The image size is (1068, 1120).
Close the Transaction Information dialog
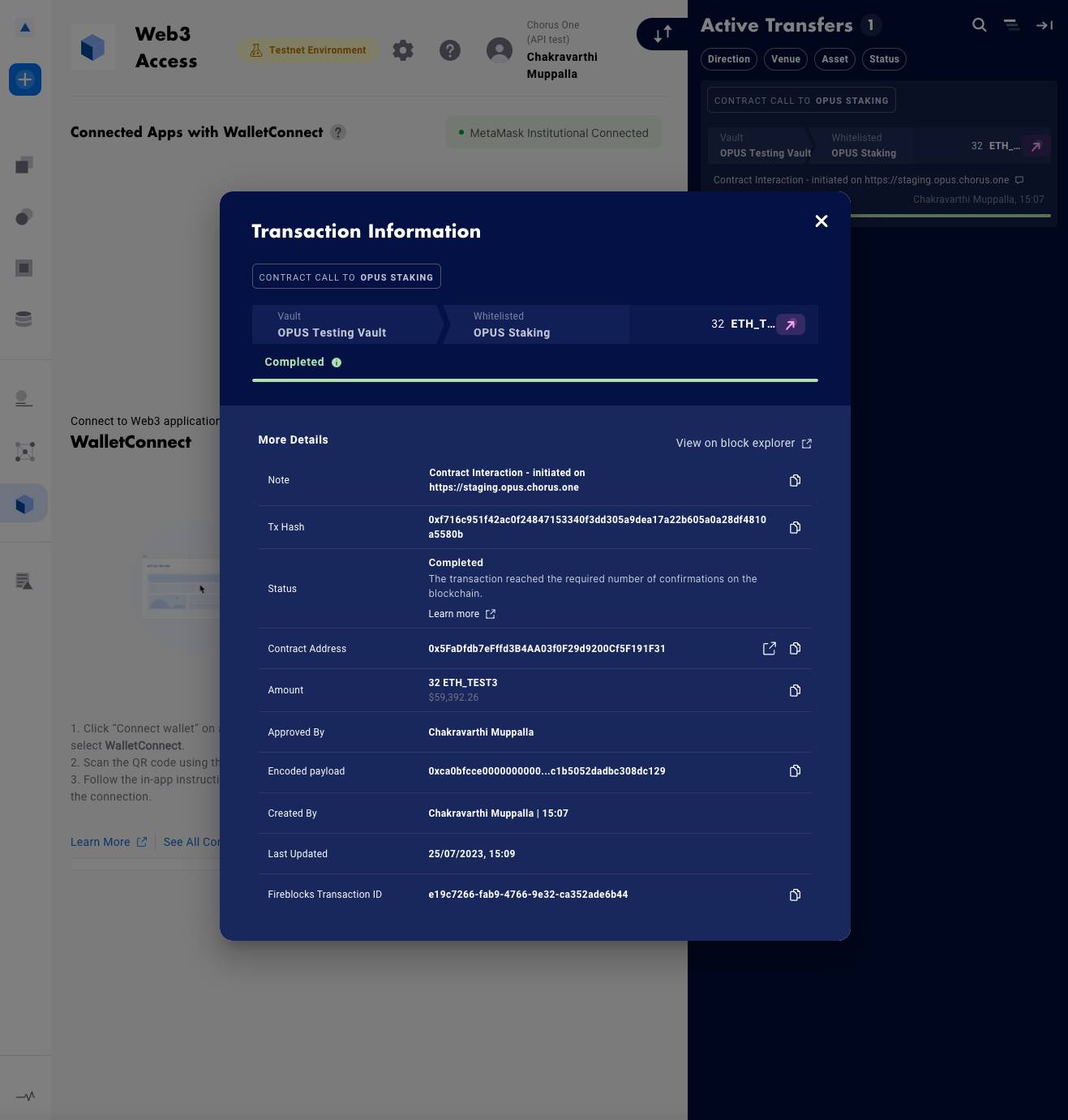[821, 221]
